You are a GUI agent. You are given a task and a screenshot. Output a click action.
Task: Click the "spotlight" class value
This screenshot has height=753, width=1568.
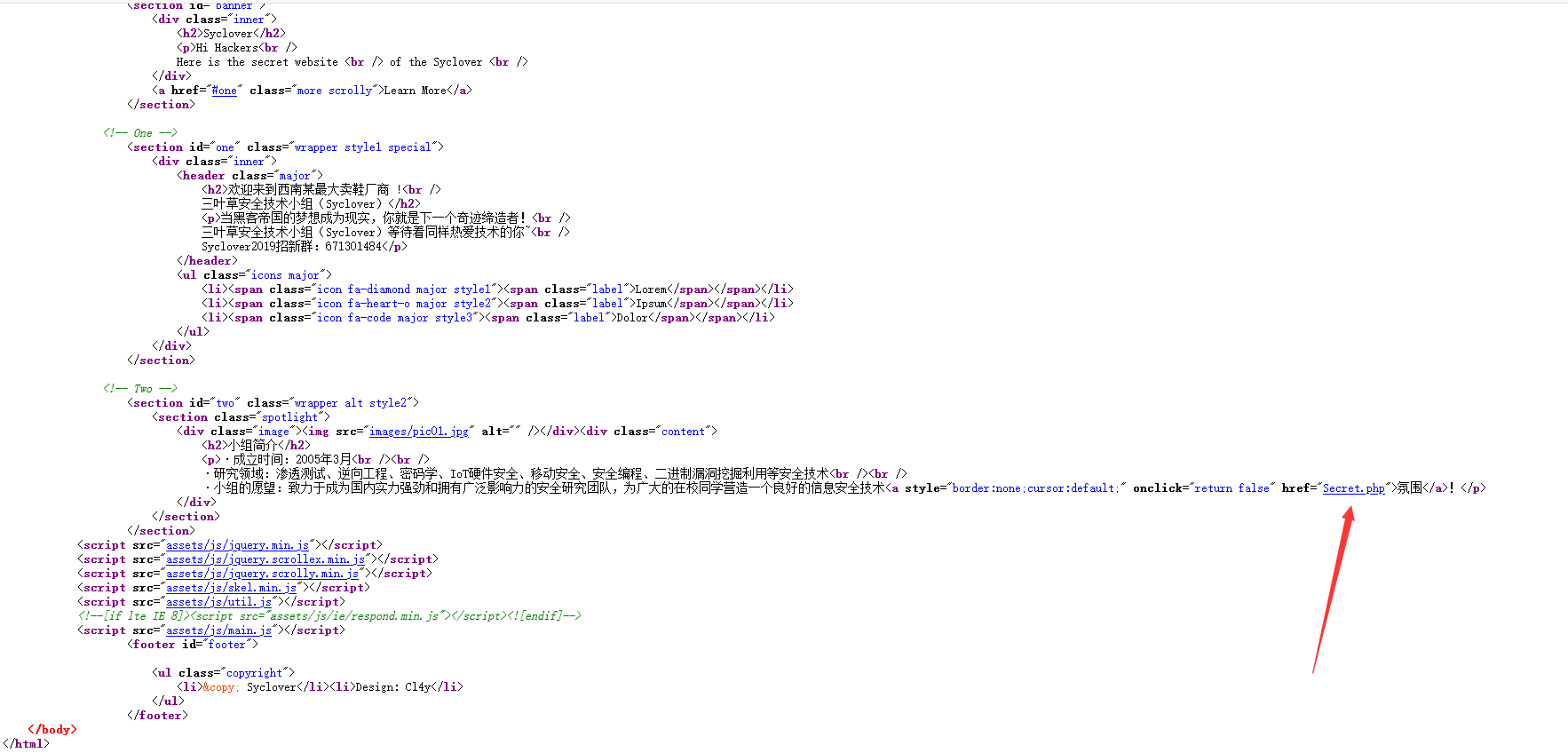pos(289,417)
